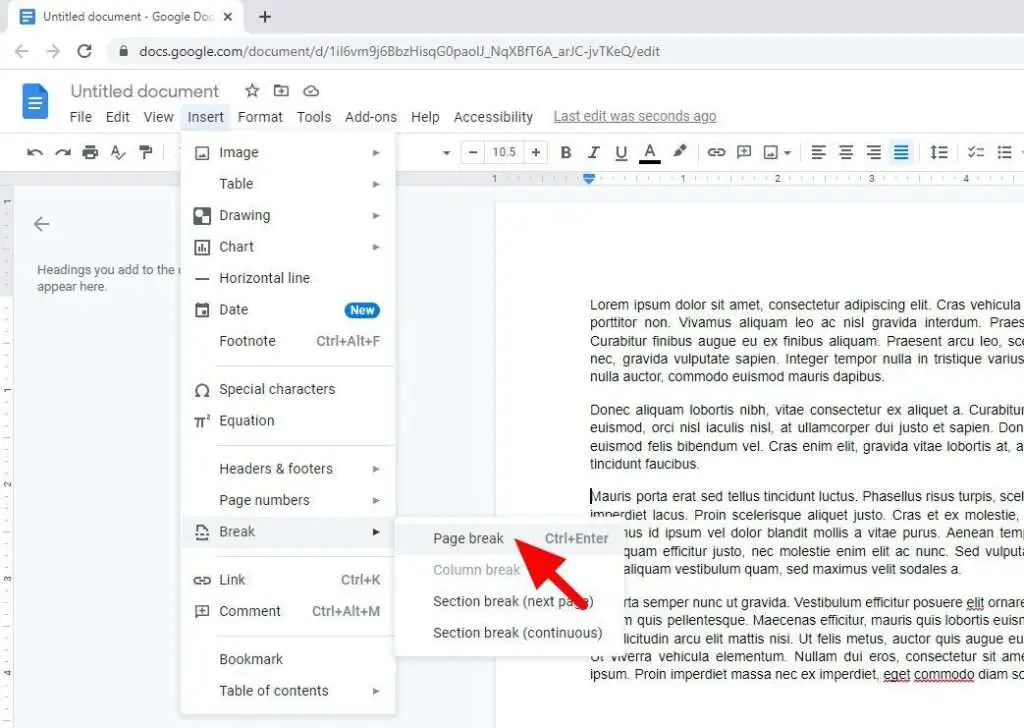Expand the Image submenu

tap(288, 152)
